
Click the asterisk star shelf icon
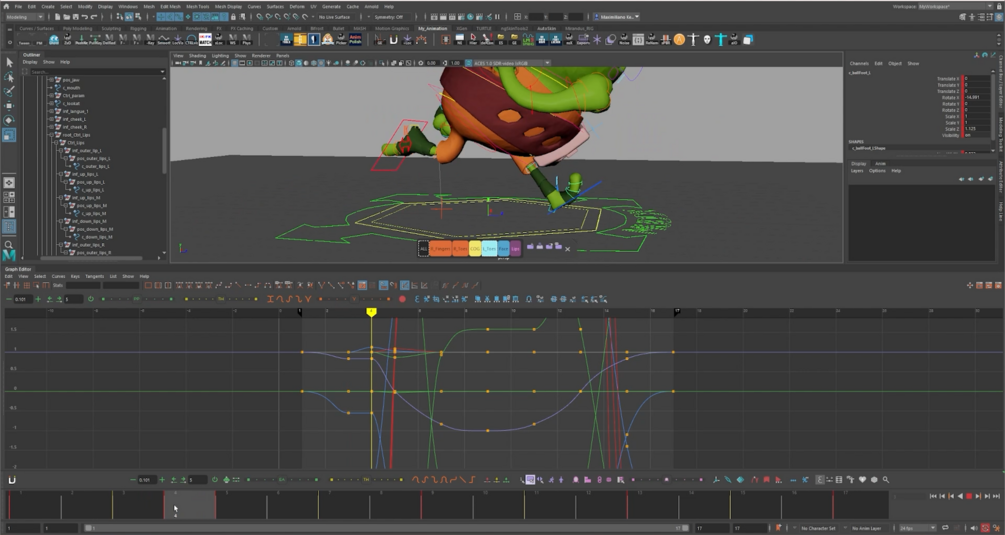pyautogui.click(x=597, y=40)
